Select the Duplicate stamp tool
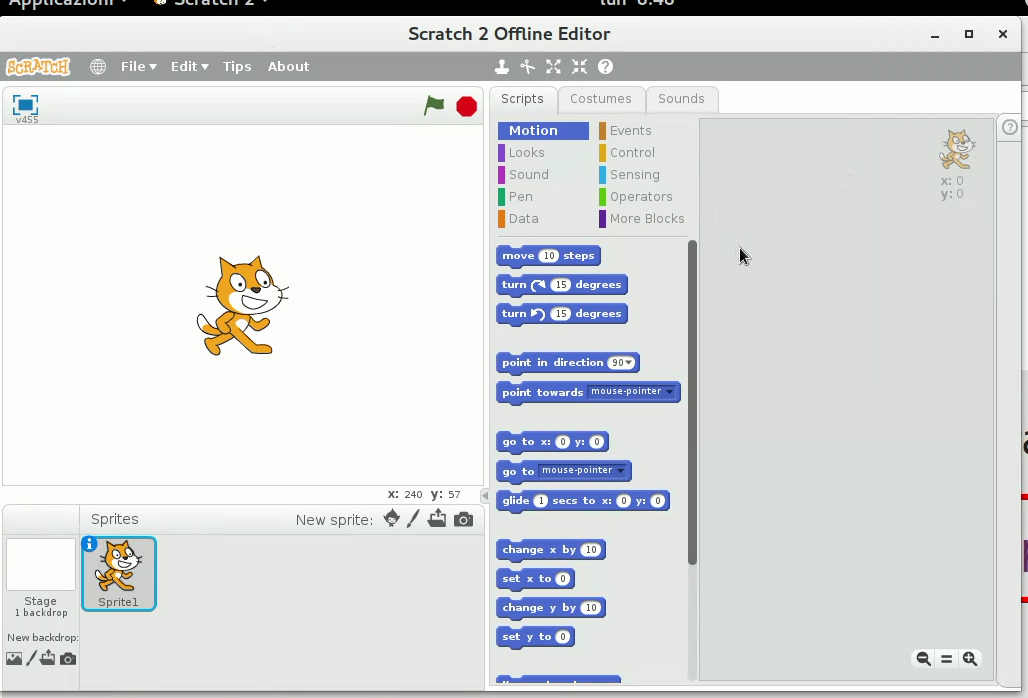The width and height of the screenshot is (1028, 698). (502, 67)
